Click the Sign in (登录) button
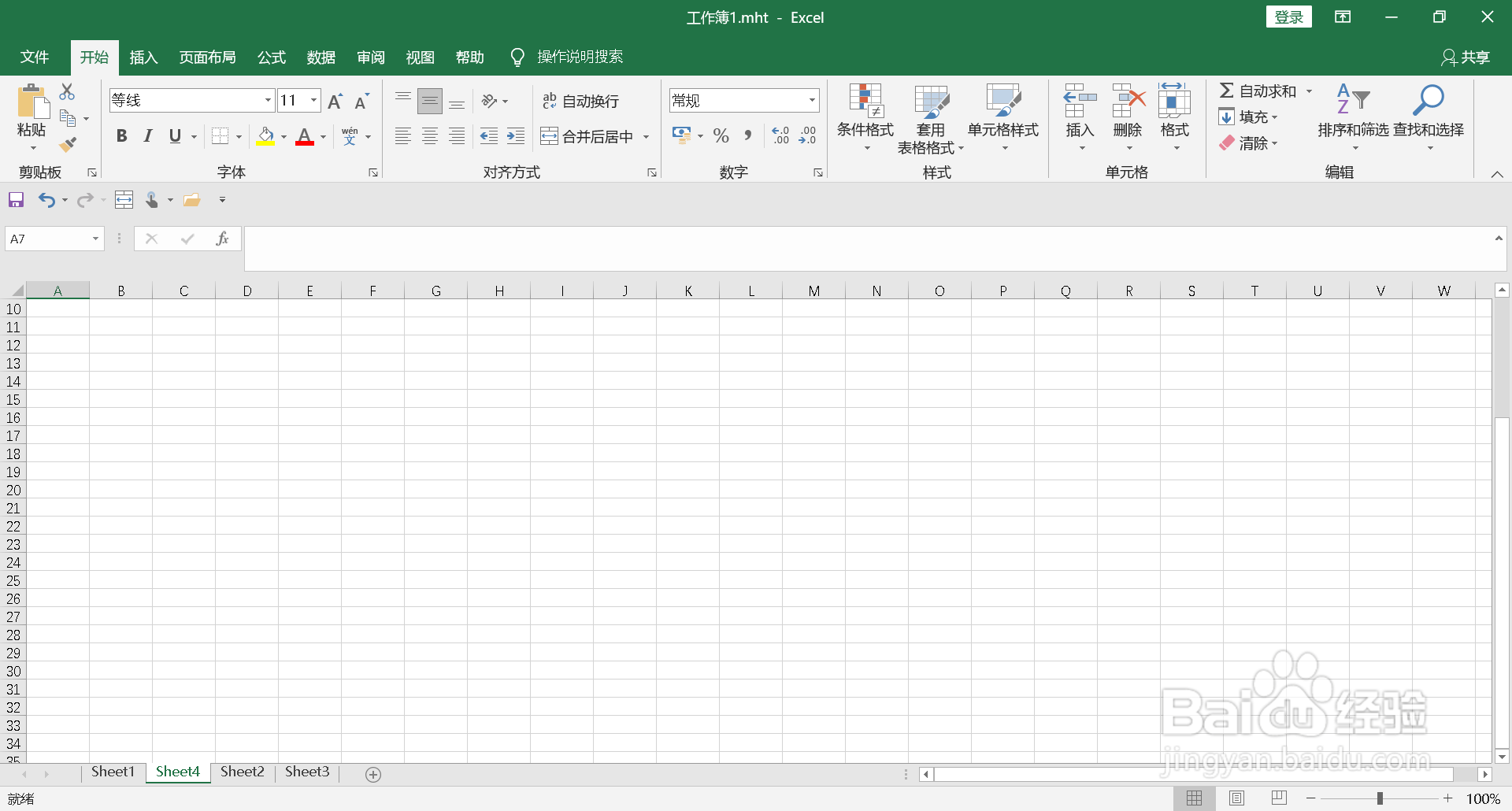 pos(1289,17)
